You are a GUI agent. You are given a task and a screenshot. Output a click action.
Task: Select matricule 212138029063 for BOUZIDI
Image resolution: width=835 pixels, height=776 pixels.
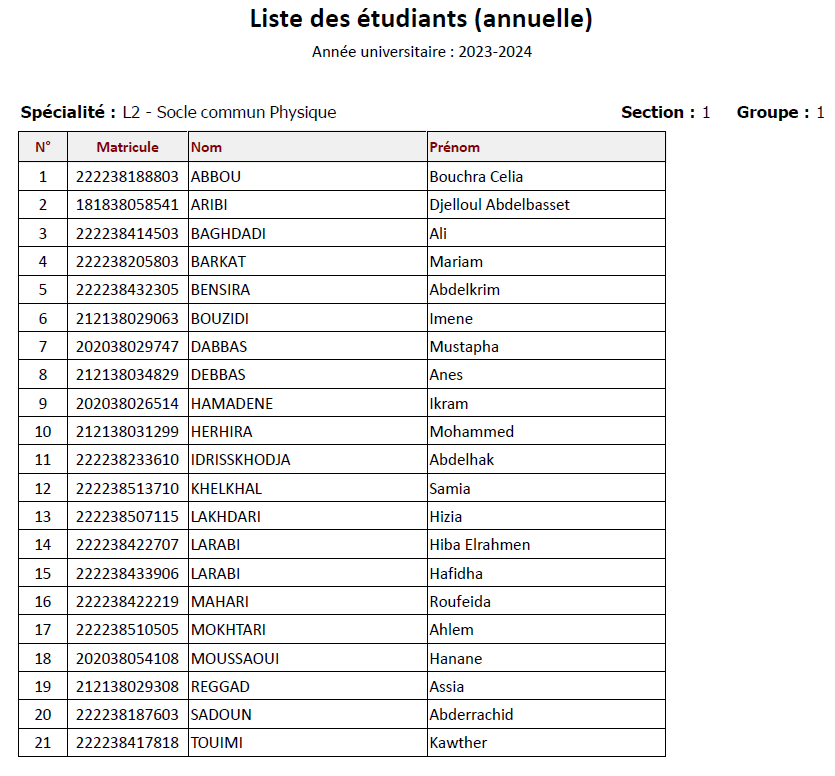click(x=127, y=319)
